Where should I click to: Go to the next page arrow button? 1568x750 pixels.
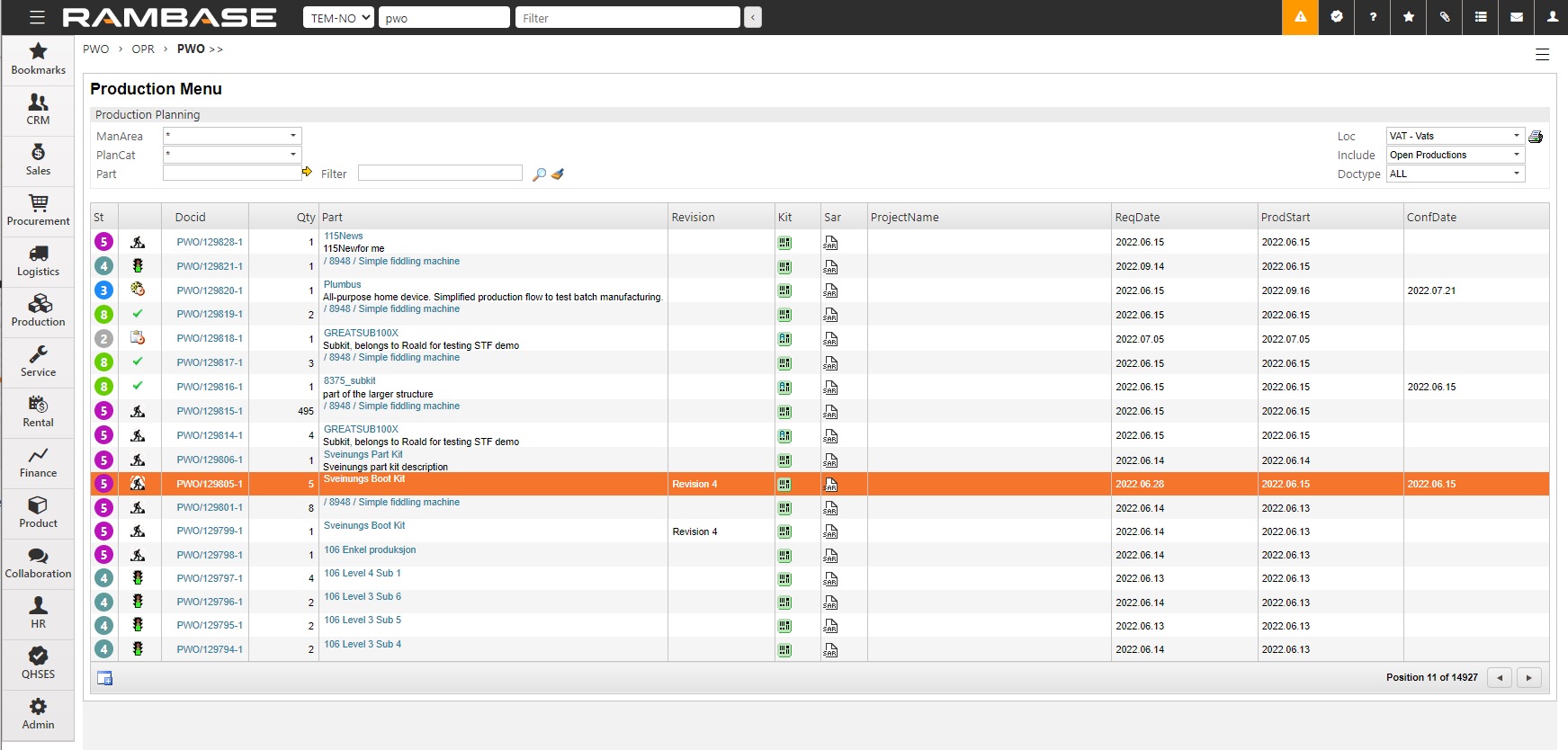(1529, 677)
